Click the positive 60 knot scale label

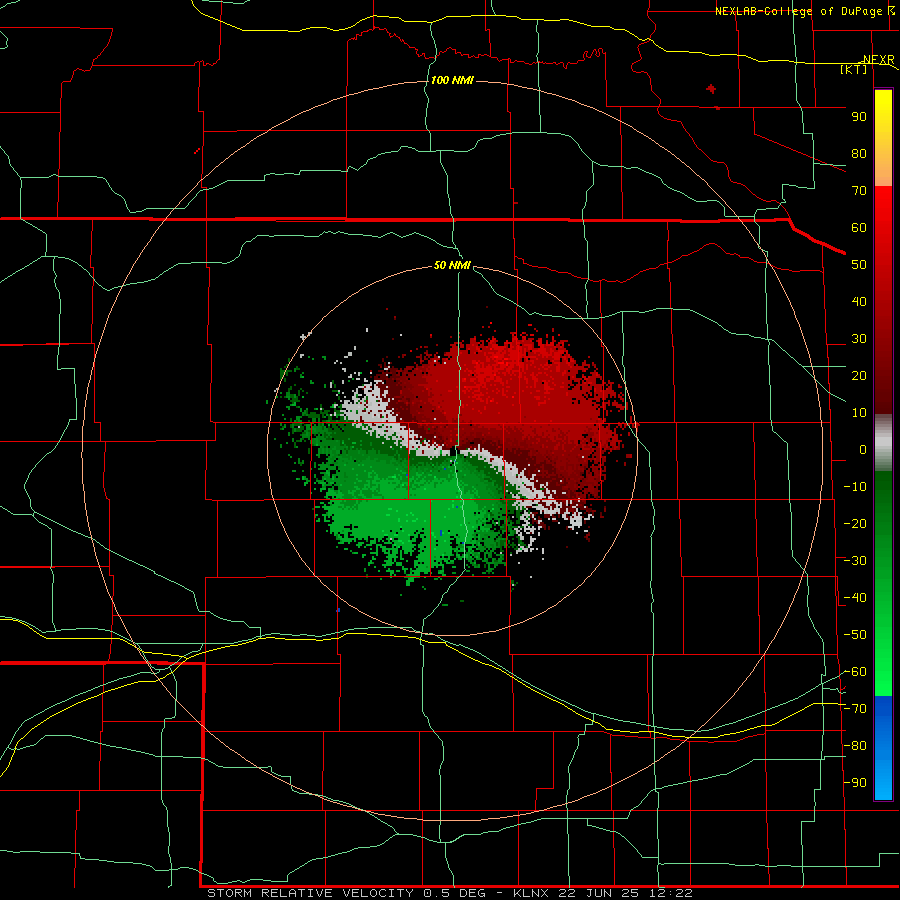[x=859, y=228]
